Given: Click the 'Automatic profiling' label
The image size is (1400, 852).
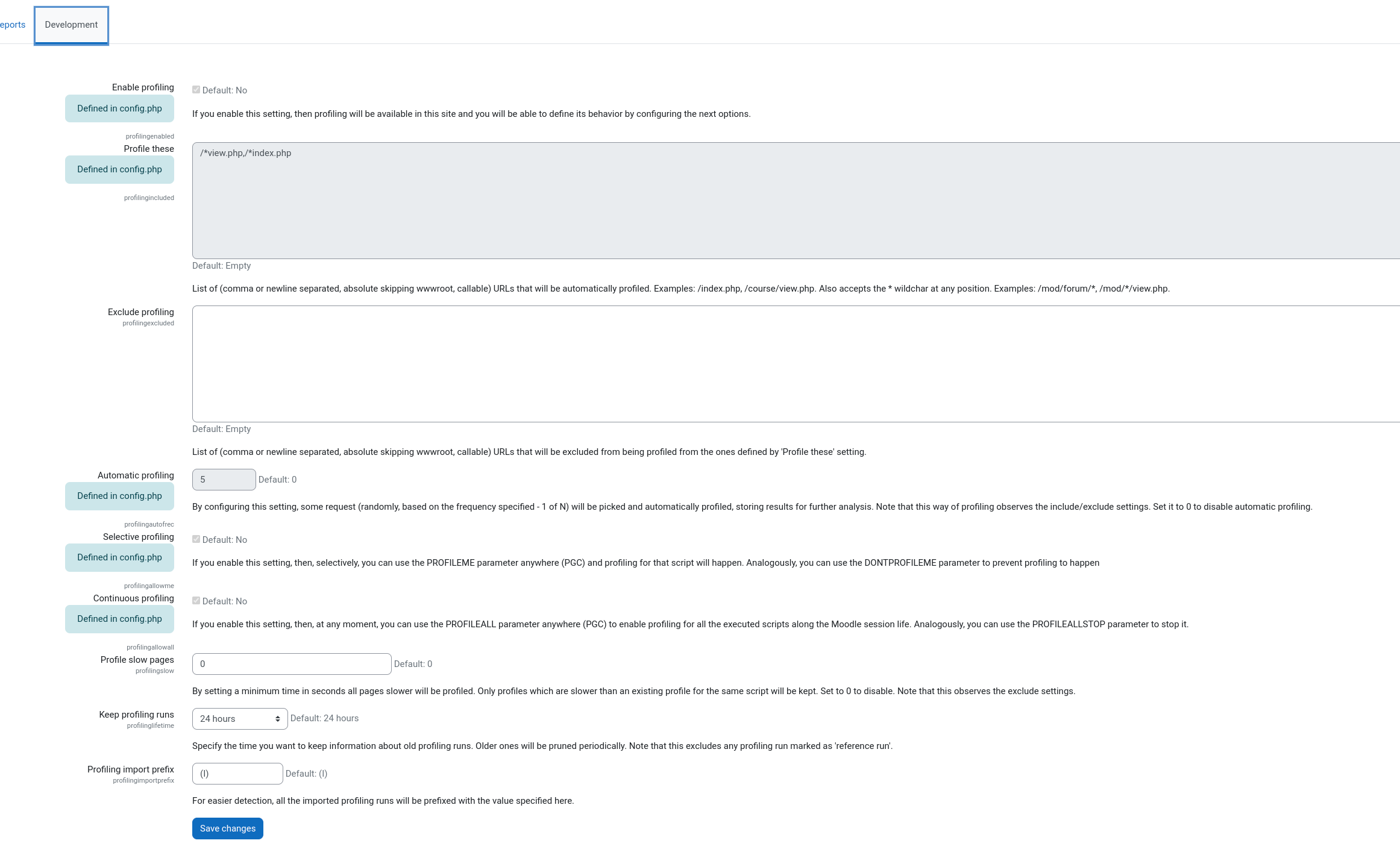Looking at the screenshot, I should coord(136,475).
